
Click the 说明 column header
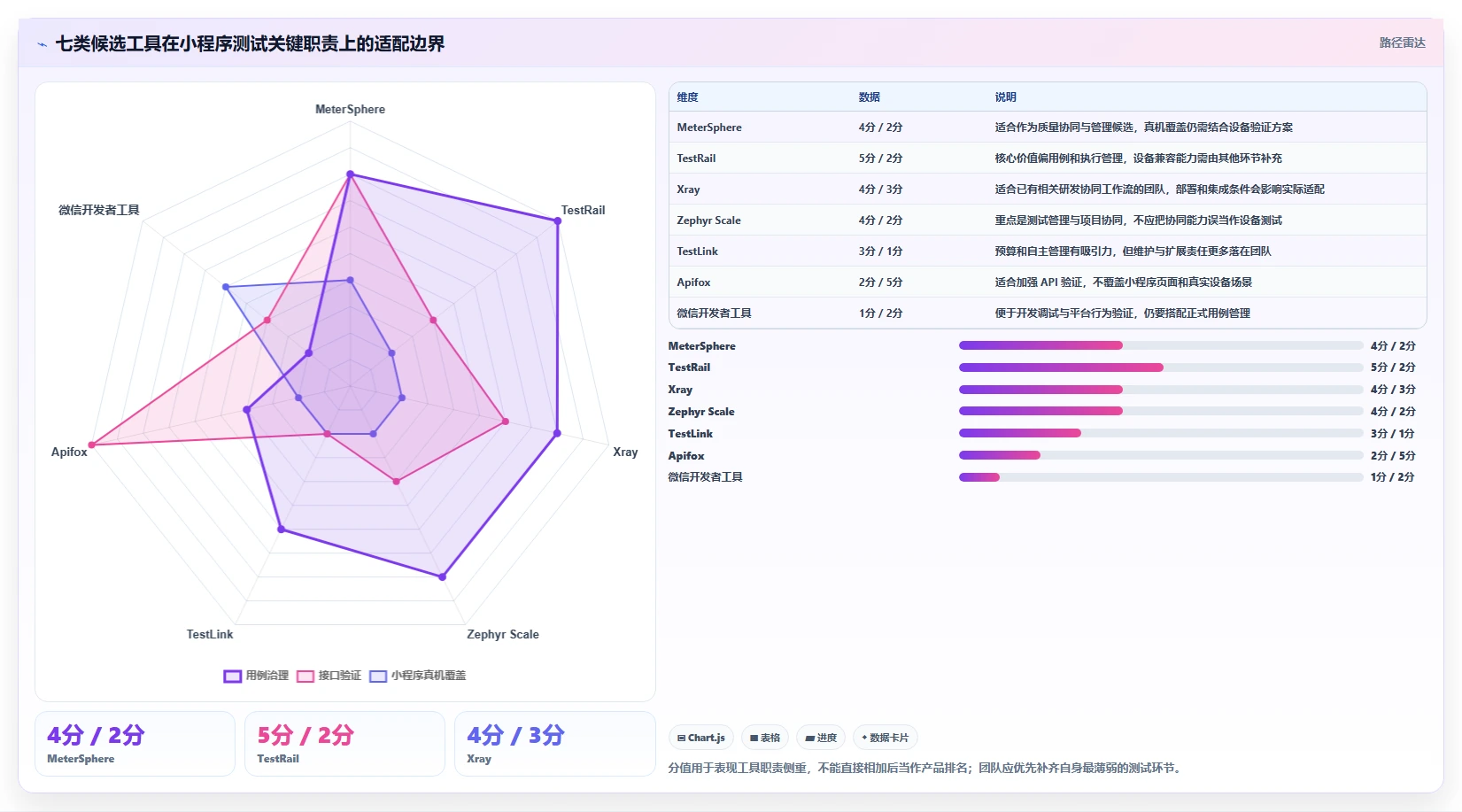1006,97
